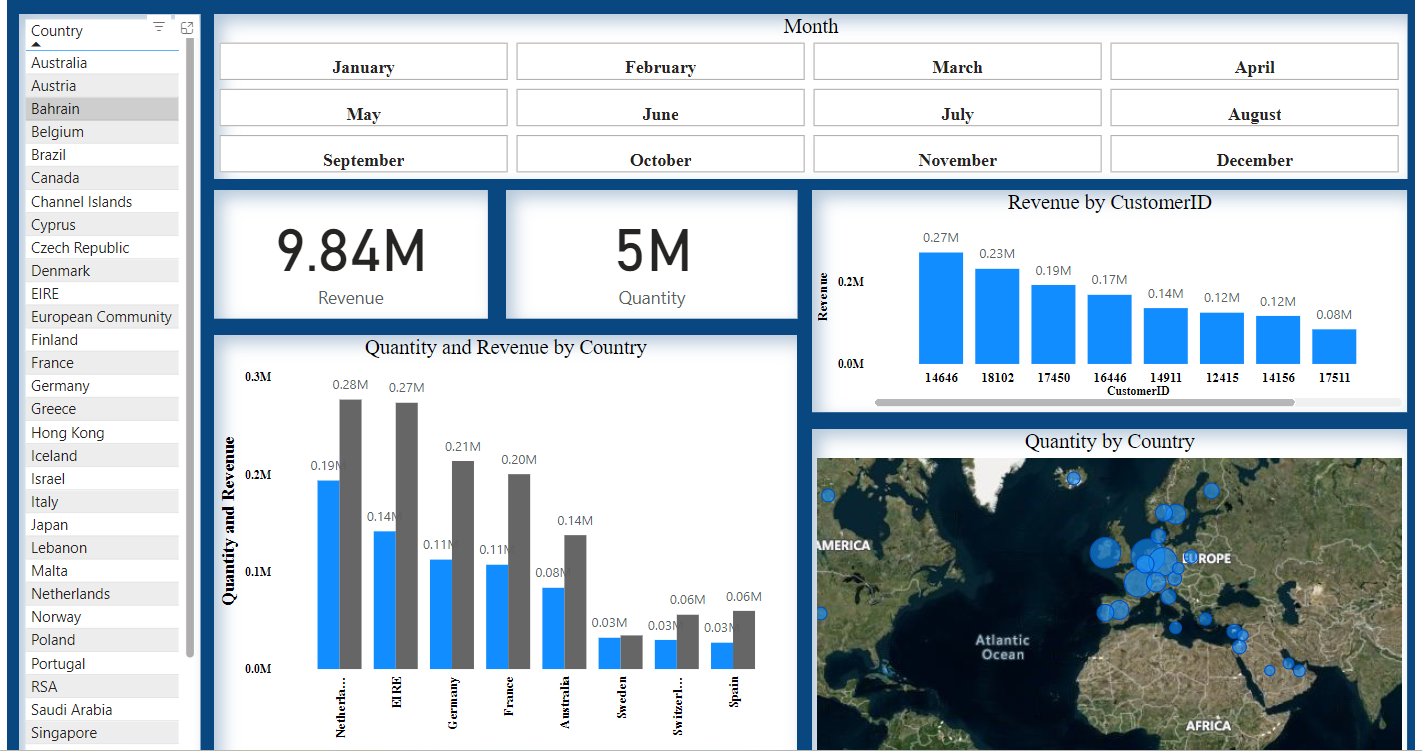The height and width of the screenshot is (751, 1422).
Task: Click the horizontal scrollbar under Revenue by CustomerID
Action: pyautogui.click(x=1084, y=402)
